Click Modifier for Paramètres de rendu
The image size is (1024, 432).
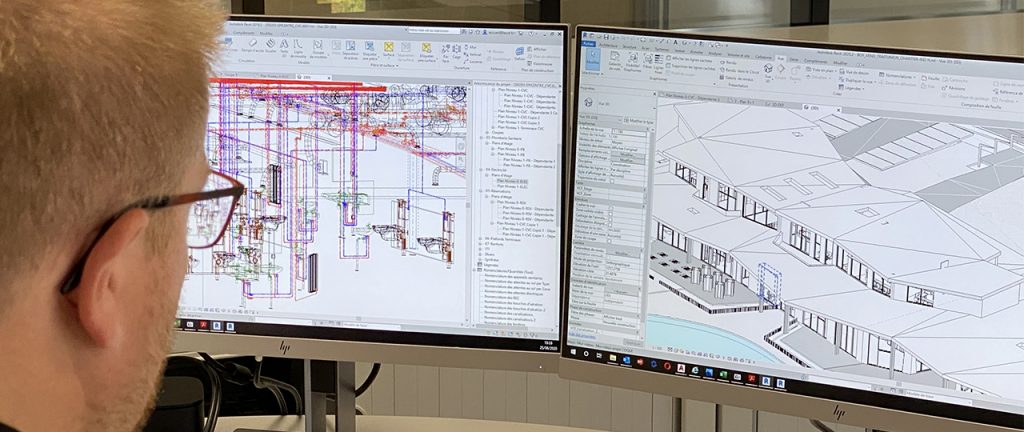click(x=622, y=253)
